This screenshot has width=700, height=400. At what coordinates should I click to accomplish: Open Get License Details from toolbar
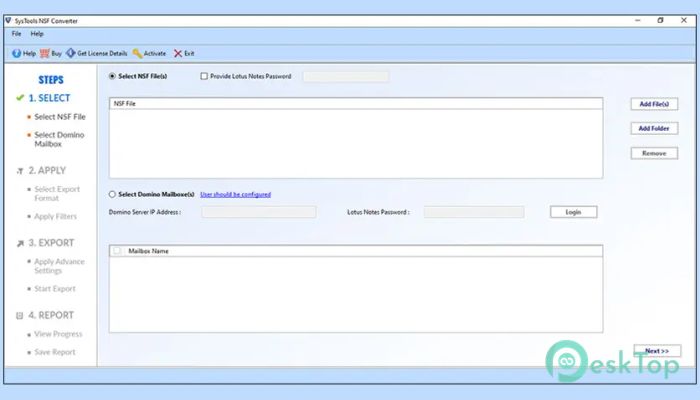(97, 54)
